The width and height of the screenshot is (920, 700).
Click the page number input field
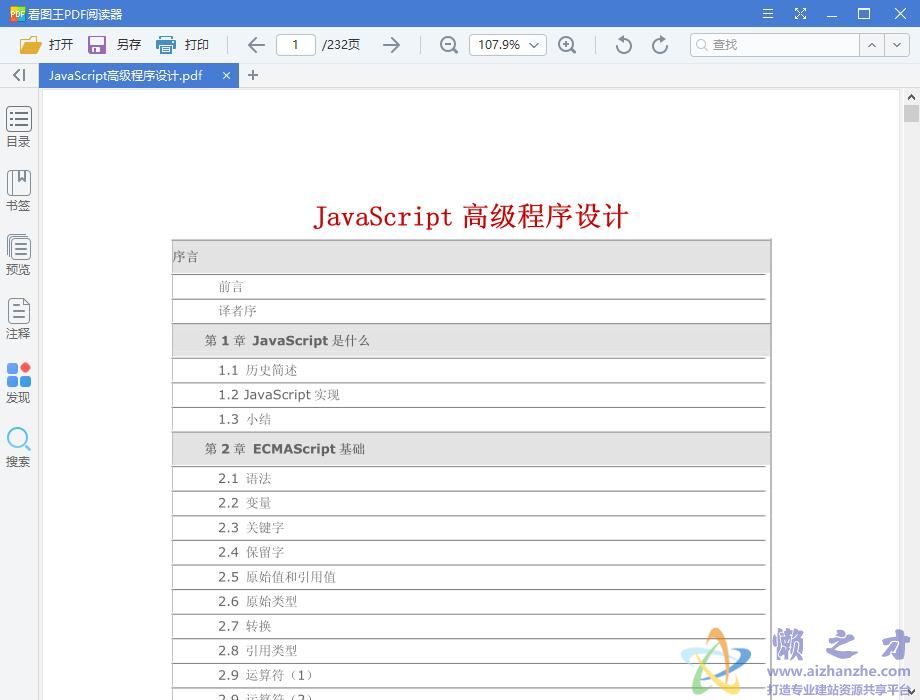pos(295,44)
